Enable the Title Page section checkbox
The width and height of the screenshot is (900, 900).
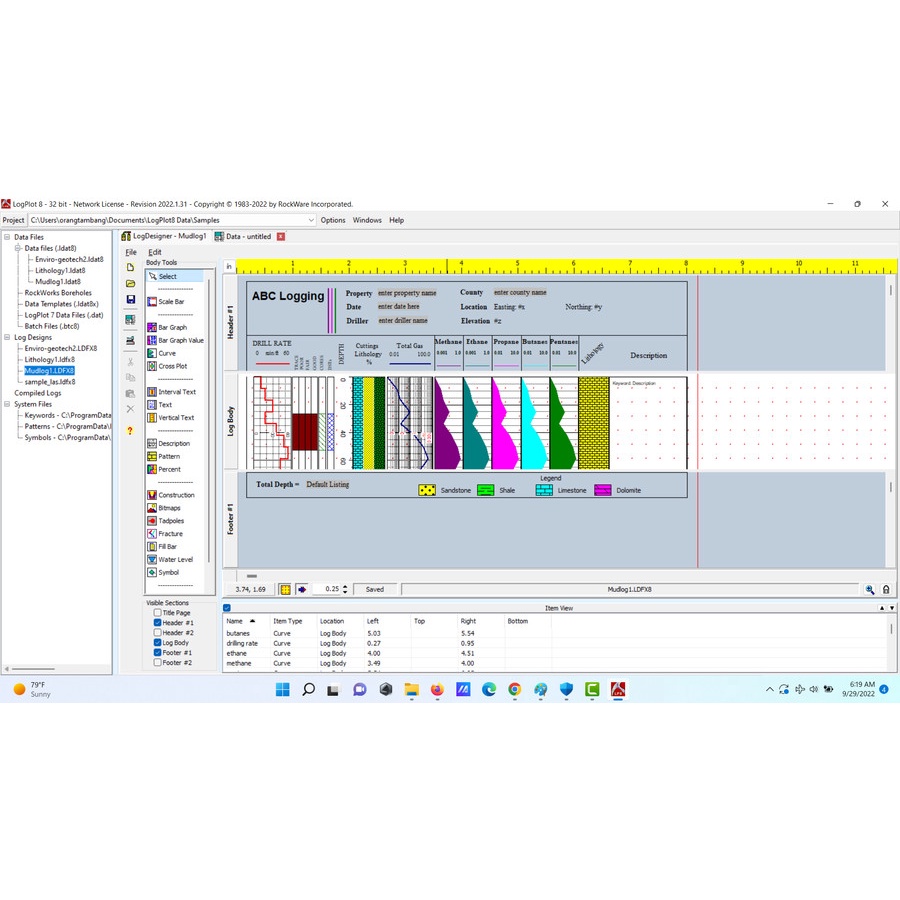158,612
